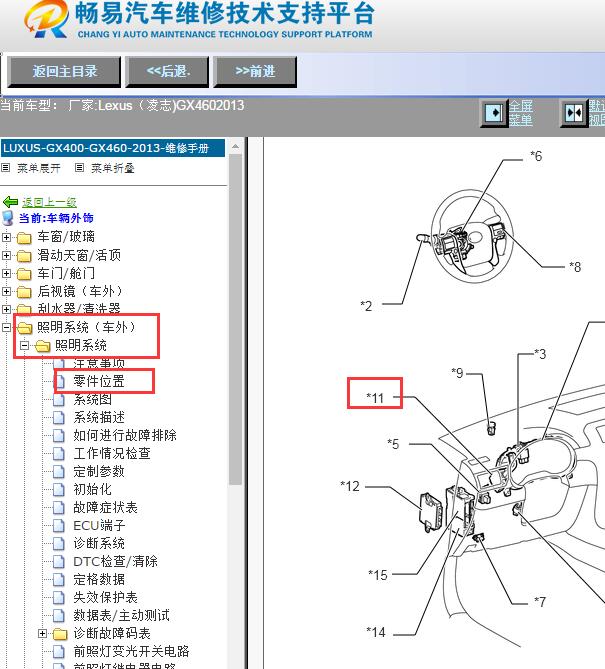Click the green back arrow icon
This screenshot has width=605, height=669.
(x=10, y=202)
